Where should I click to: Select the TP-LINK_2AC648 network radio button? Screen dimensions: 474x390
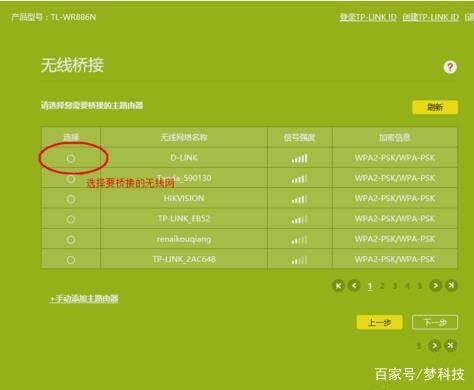71,260
